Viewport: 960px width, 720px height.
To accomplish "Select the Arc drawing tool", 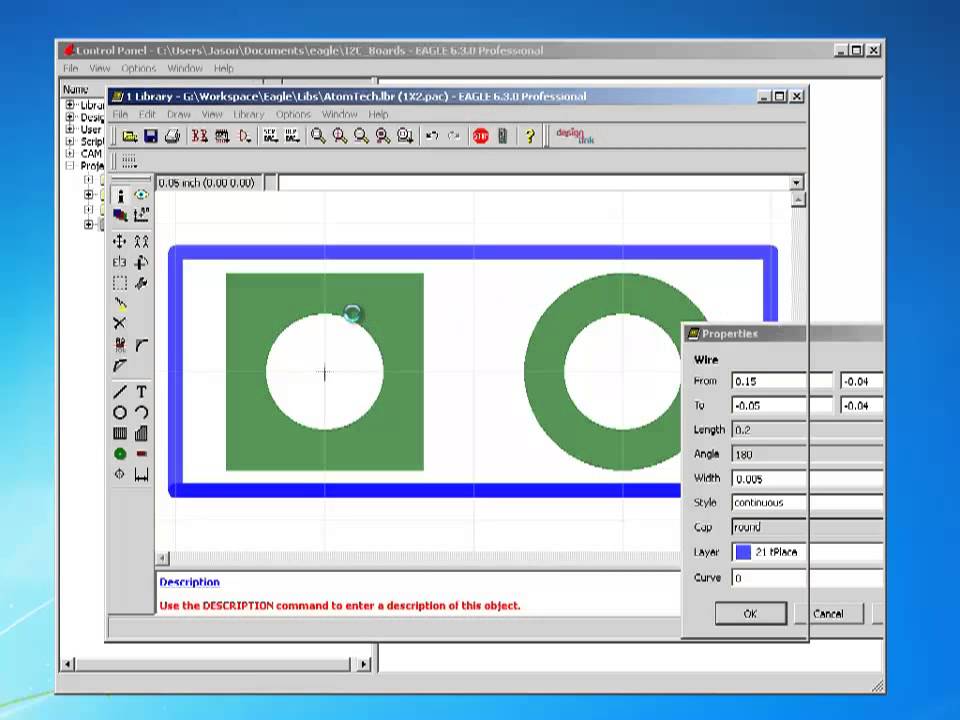I will (141, 413).
